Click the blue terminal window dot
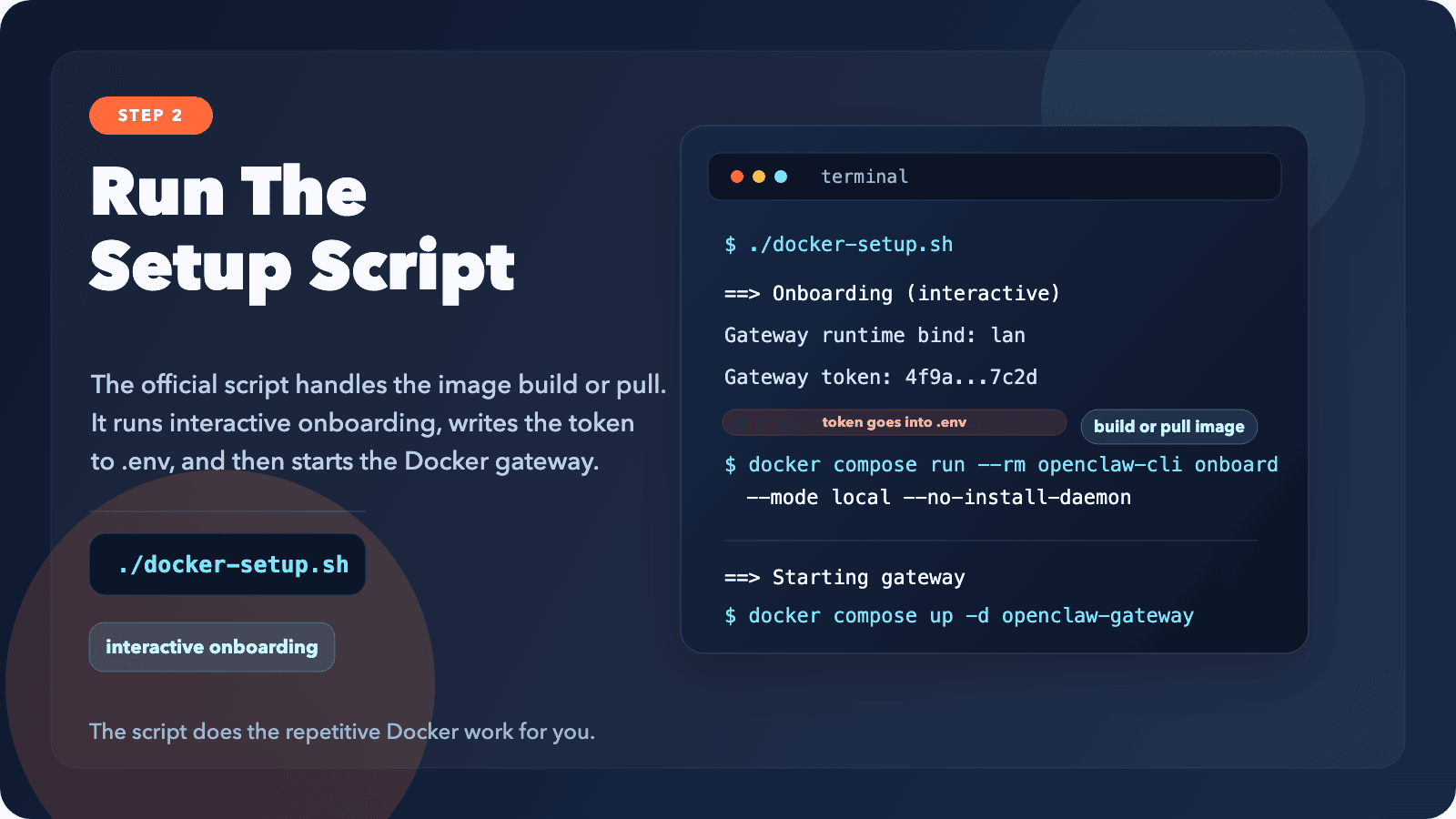The width and height of the screenshot is (1456, 819). (779, 177)
